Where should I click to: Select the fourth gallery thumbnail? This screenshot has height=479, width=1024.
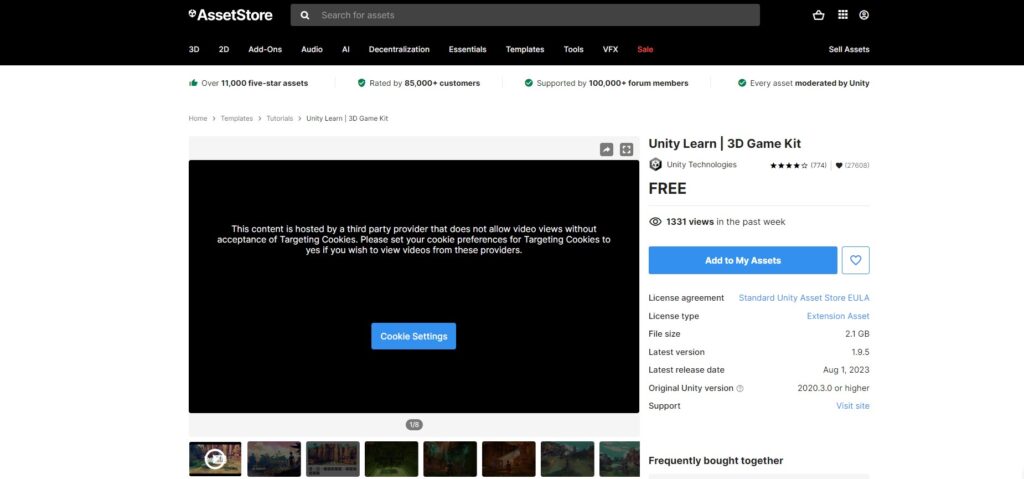tap(391, 459)
